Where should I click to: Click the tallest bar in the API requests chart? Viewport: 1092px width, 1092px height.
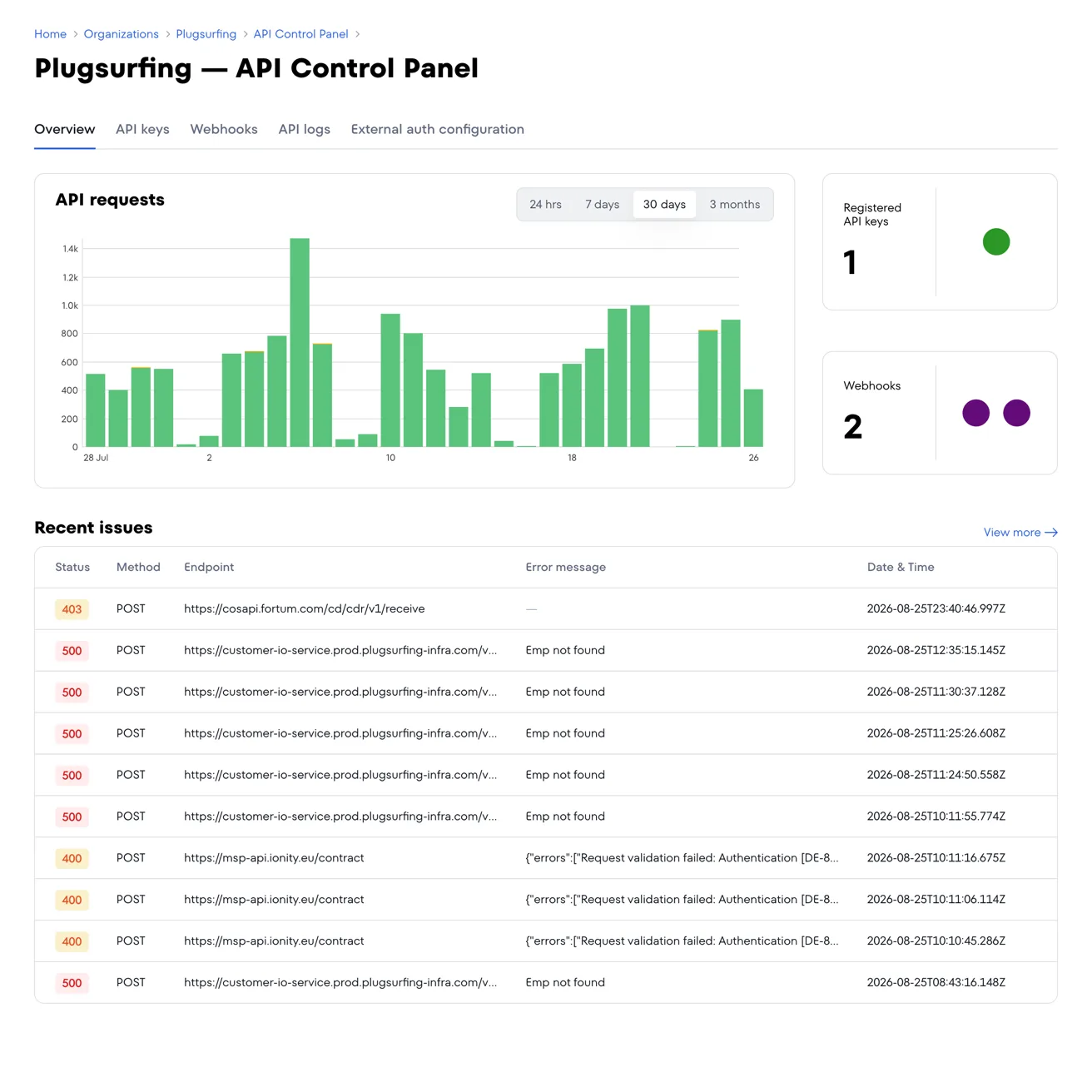300,343
